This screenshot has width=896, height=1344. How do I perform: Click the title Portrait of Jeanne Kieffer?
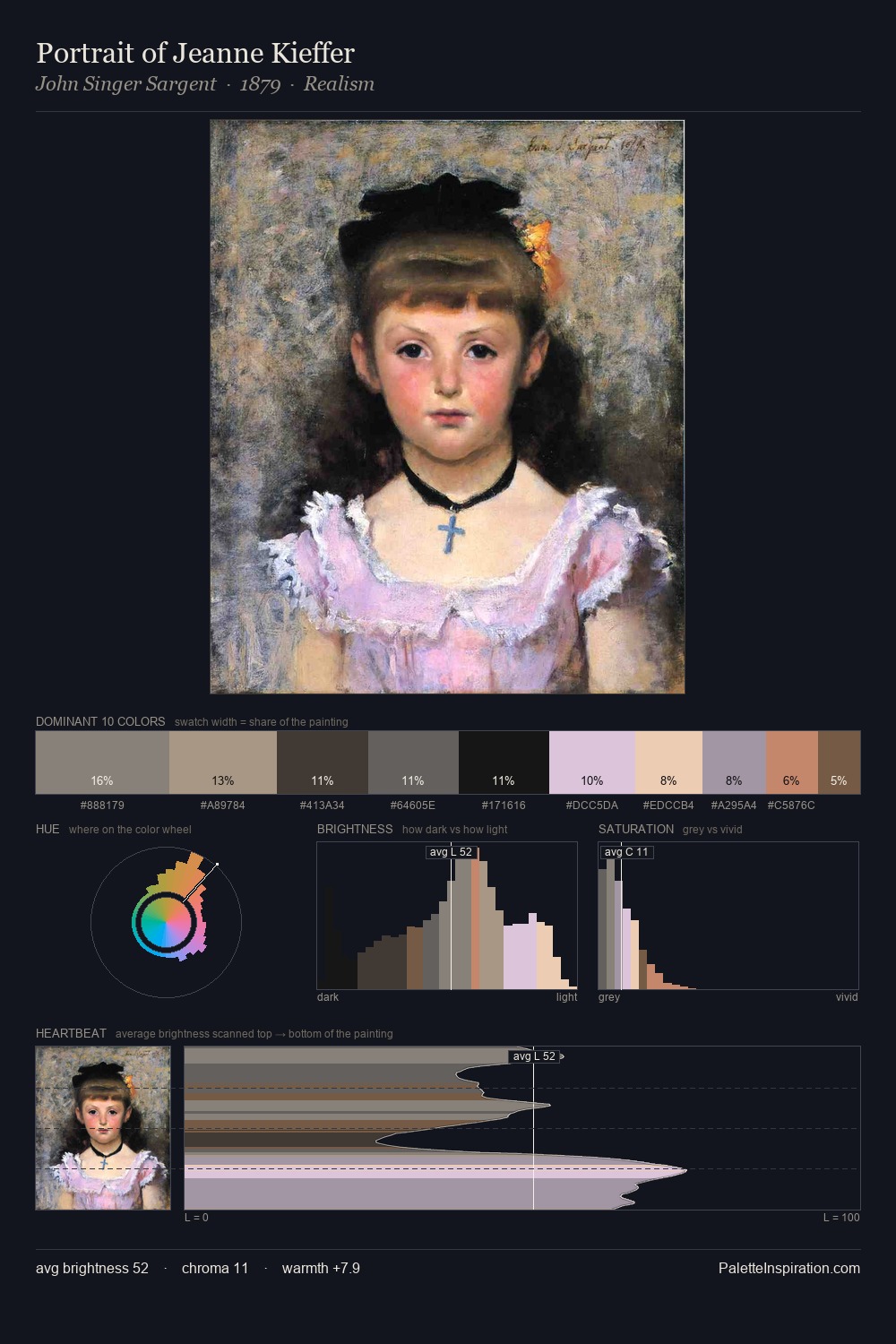(x=195, y=53)
